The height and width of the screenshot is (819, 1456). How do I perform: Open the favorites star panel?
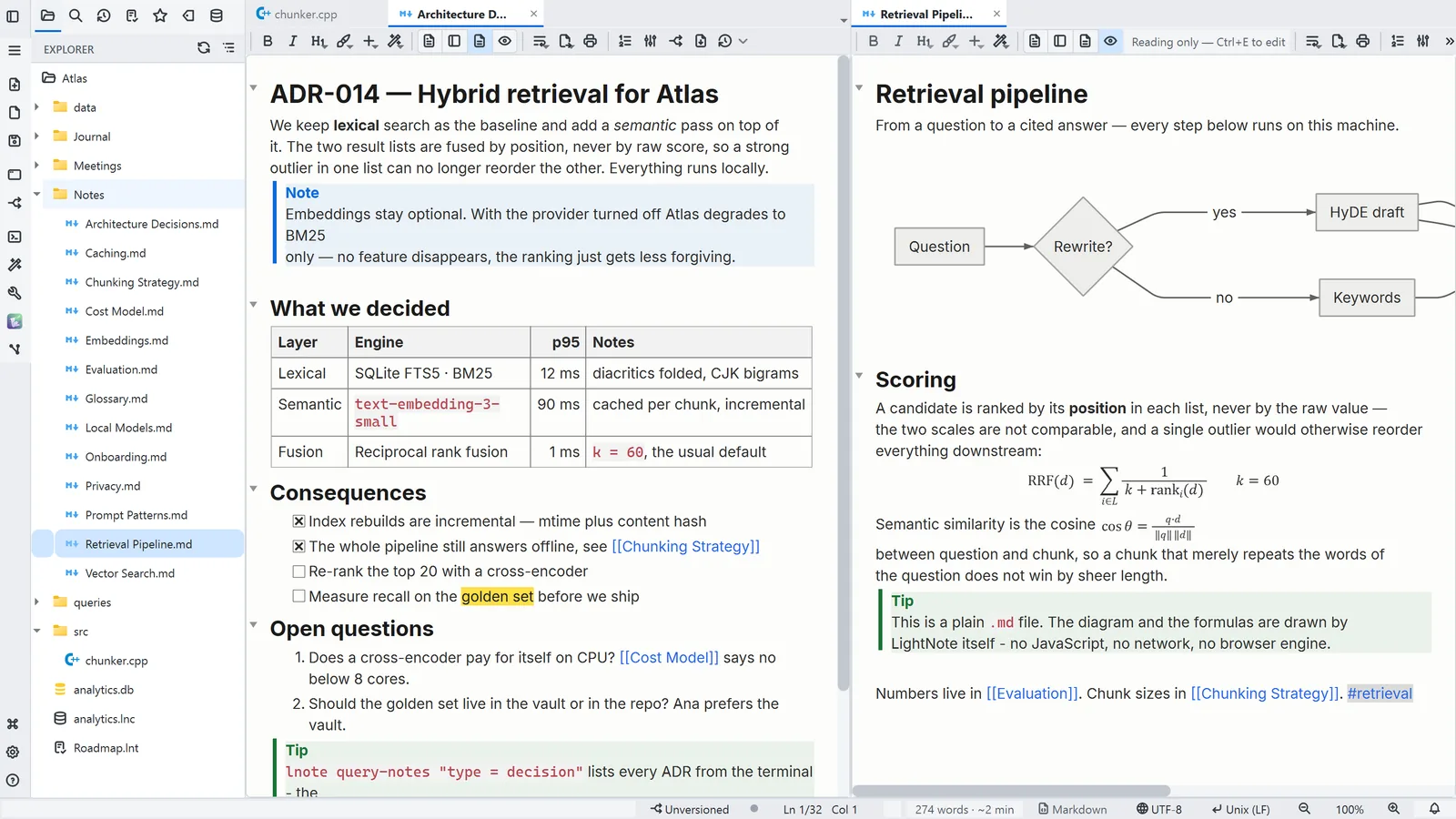(x=160, y=15)
